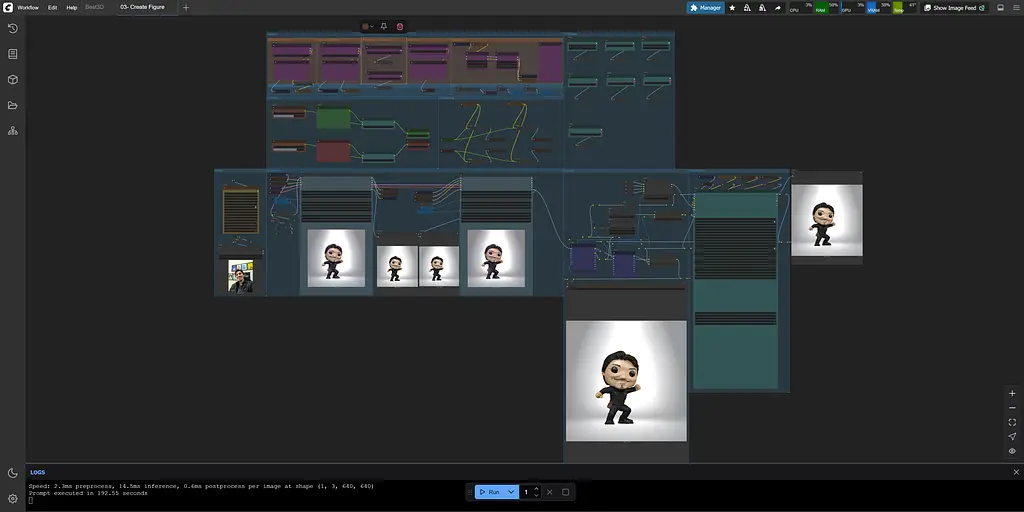This screenshot has width=1024, height=512.
Task: Open the Workflow menu
Action: [x=27, y=8]
